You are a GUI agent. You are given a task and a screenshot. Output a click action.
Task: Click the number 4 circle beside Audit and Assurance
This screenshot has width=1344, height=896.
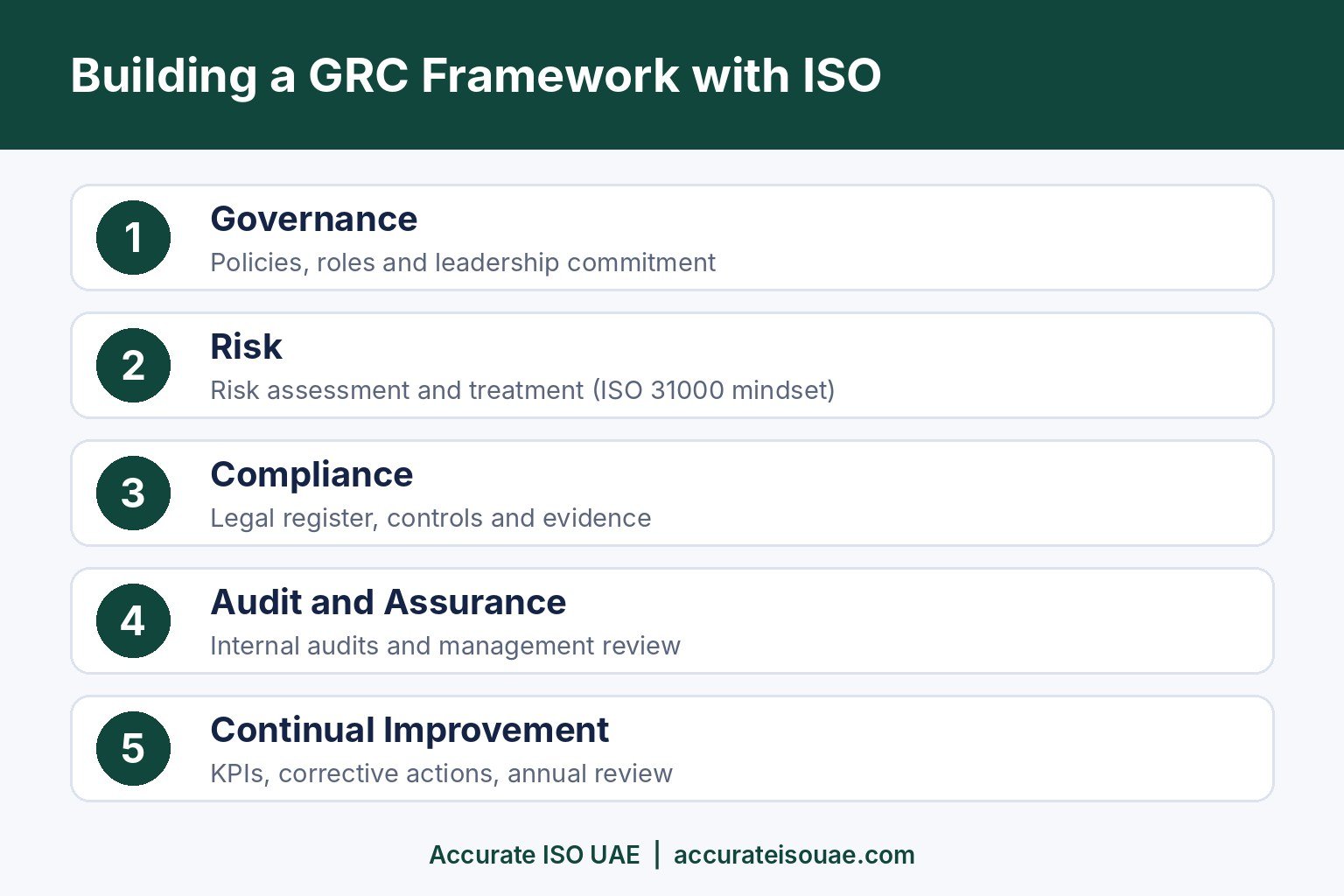pyautogui.click(x=133, y=620)
